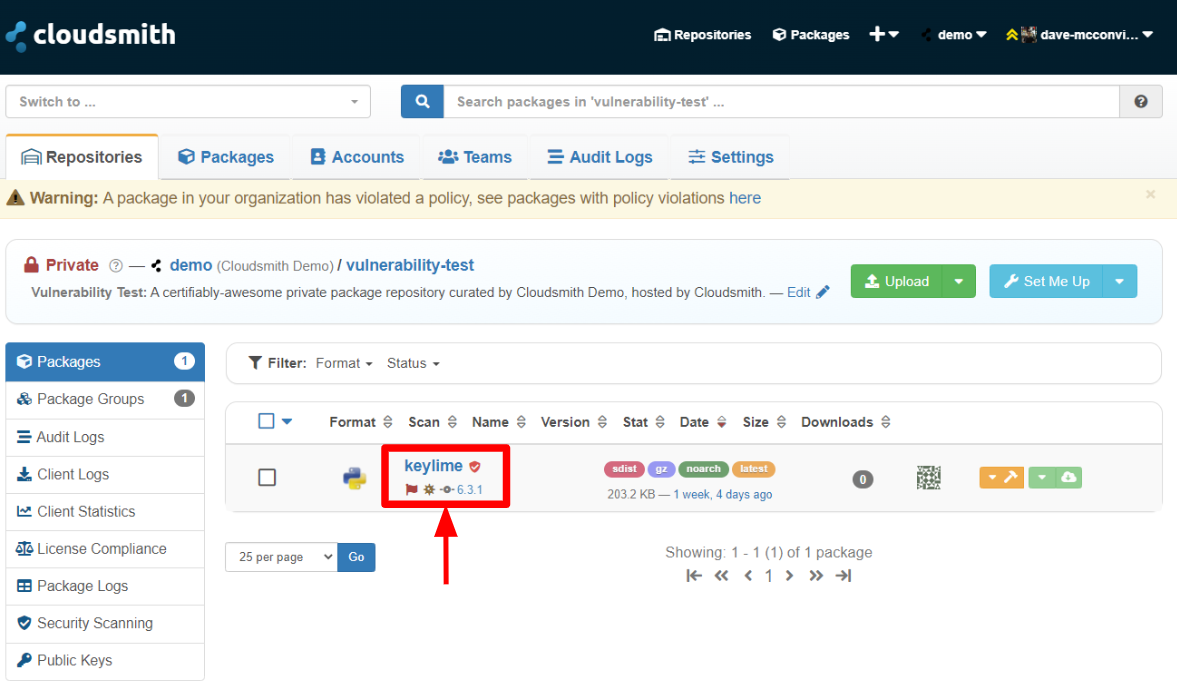Select the Repositories tab
The image size is (1177, 690).
pos(82,157)
